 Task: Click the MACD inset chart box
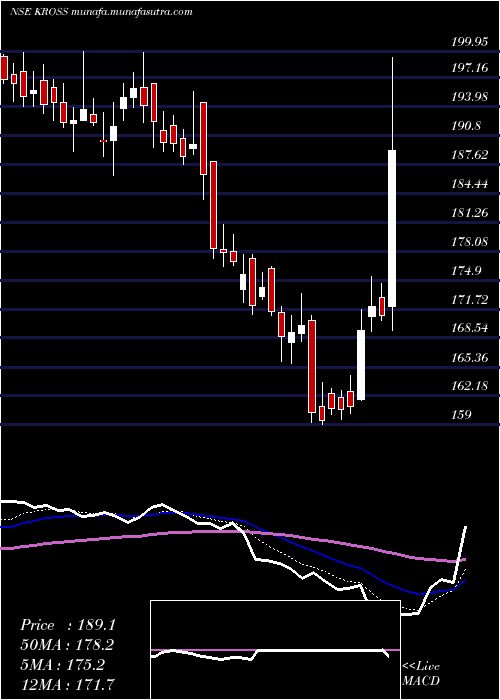point(275,650)
